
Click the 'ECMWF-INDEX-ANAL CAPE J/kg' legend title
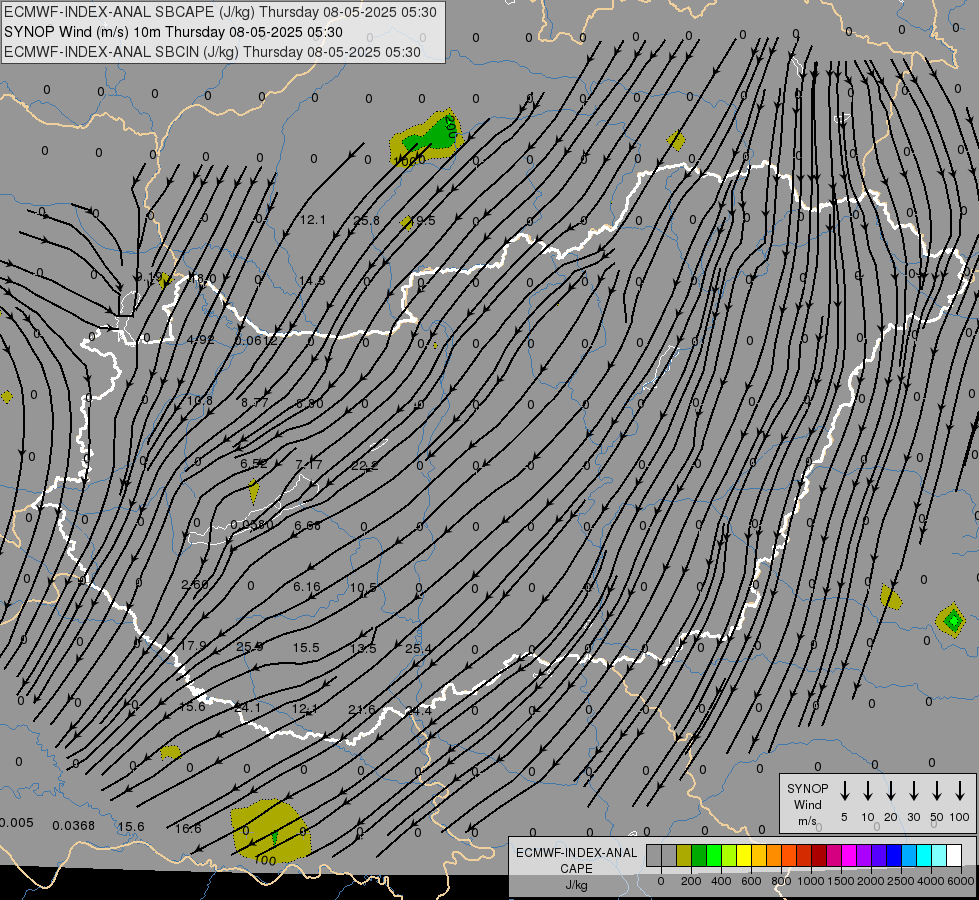[x=576, y=868]
